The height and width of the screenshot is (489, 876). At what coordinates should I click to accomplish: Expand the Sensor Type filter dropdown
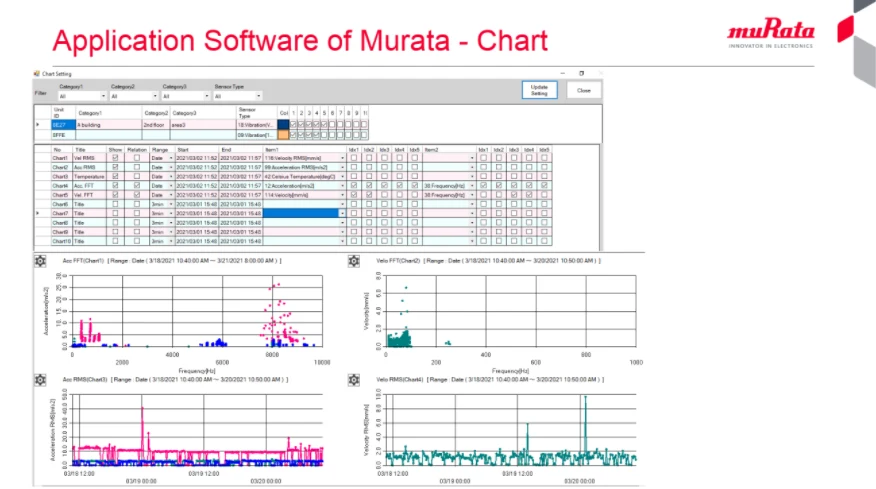[258, 96]
